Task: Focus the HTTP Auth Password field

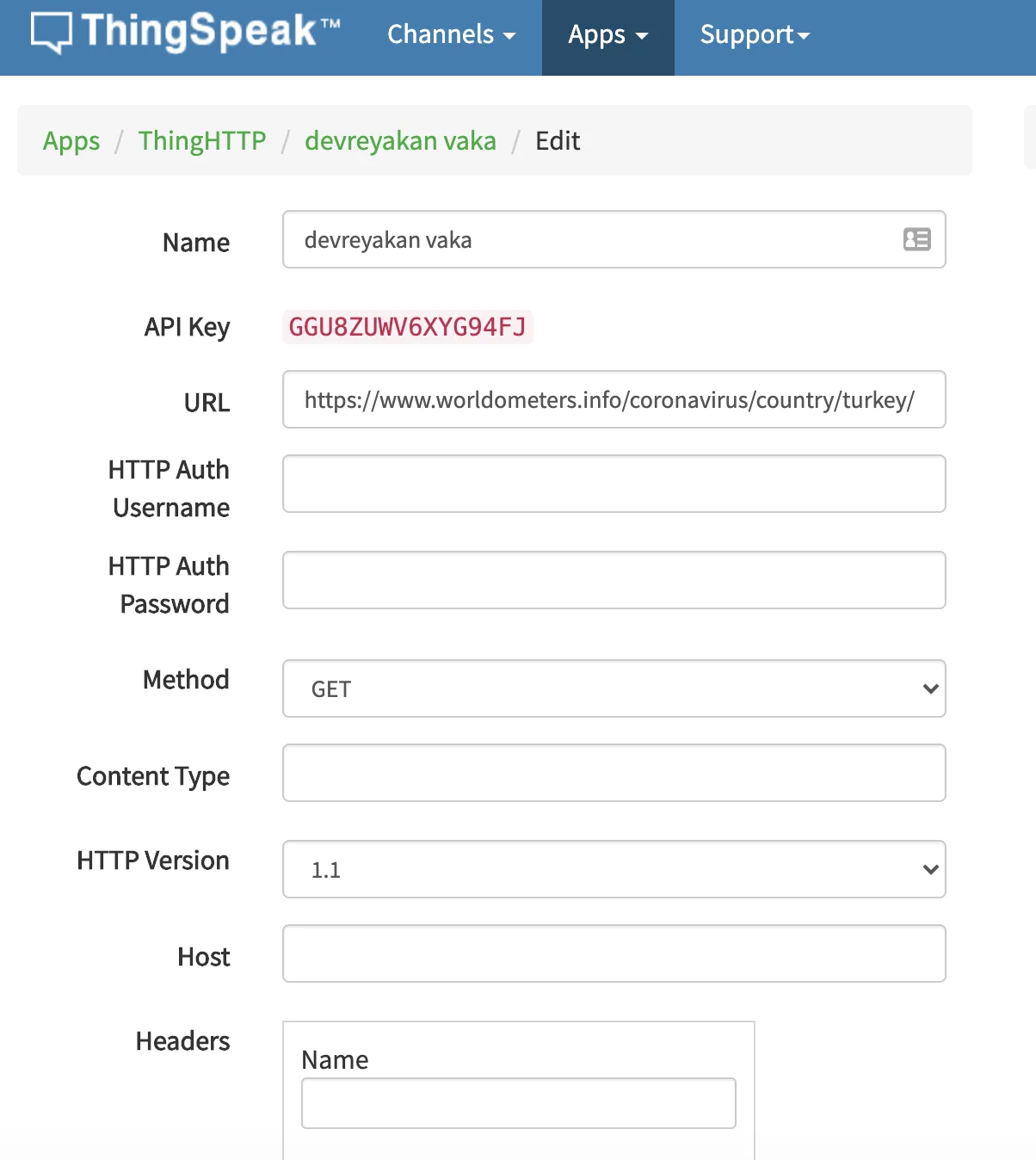Action: [614, 580]
